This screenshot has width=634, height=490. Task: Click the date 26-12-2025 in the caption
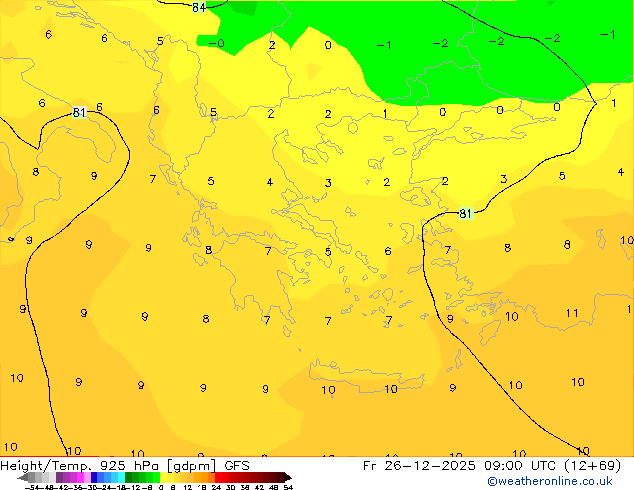pyautogui.click(x=429, y=466)
